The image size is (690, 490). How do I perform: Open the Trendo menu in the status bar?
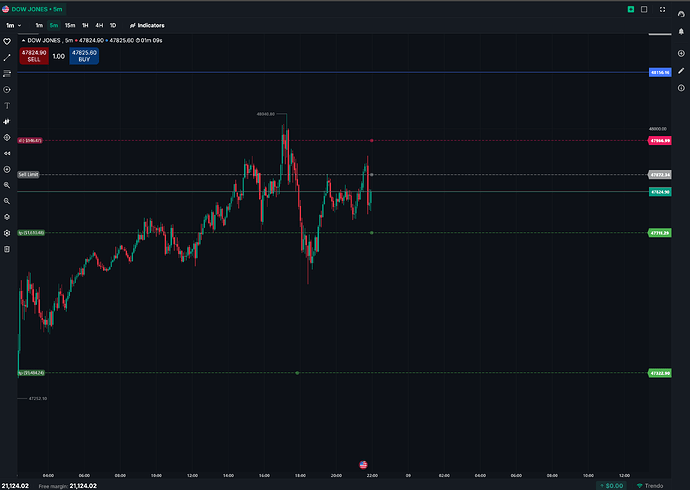tap(650, 486)
